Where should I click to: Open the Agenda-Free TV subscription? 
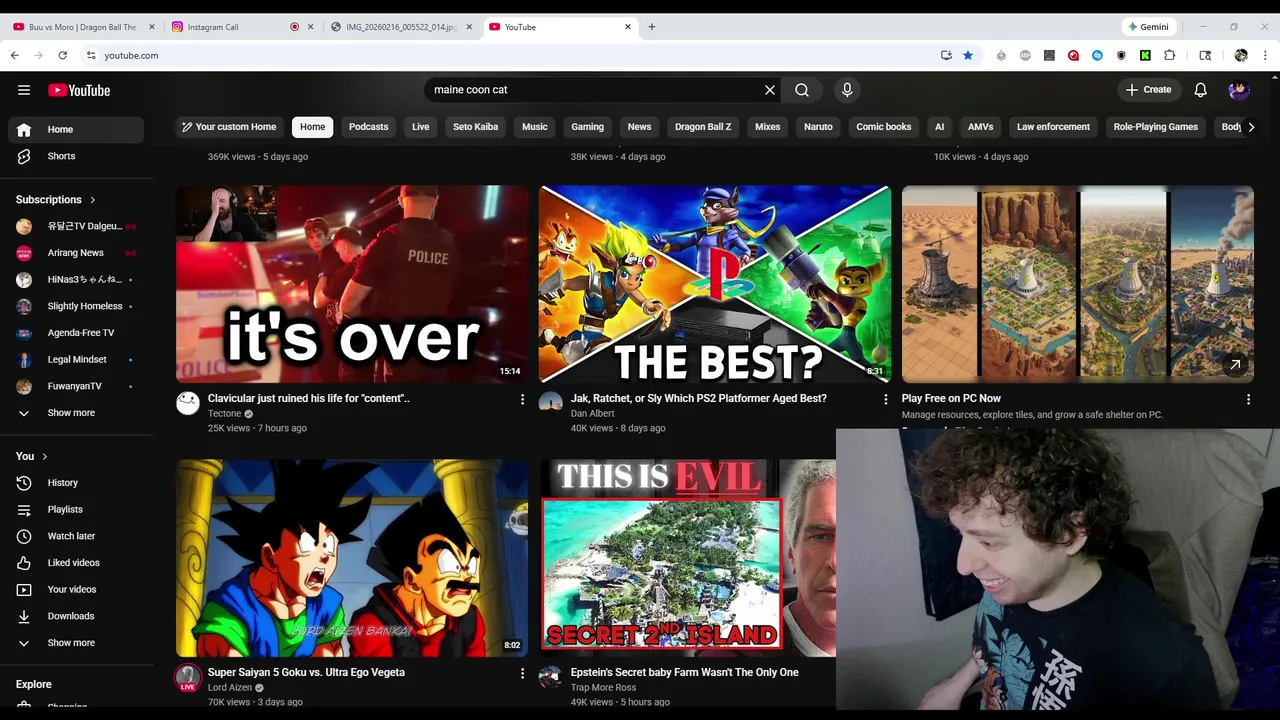click(76, 333)
